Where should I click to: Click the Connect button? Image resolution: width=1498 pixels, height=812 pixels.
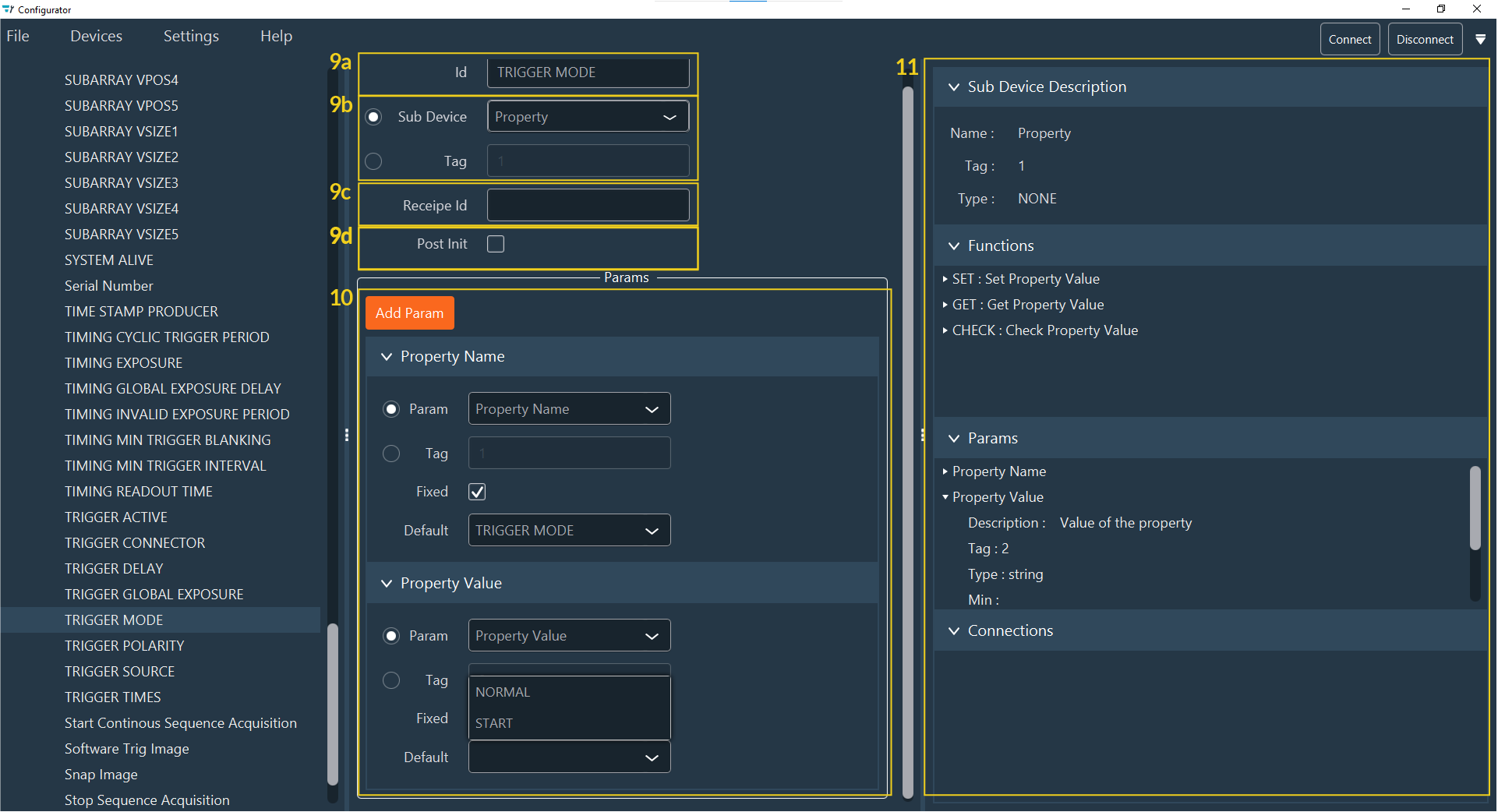(x=1349, y=39)
